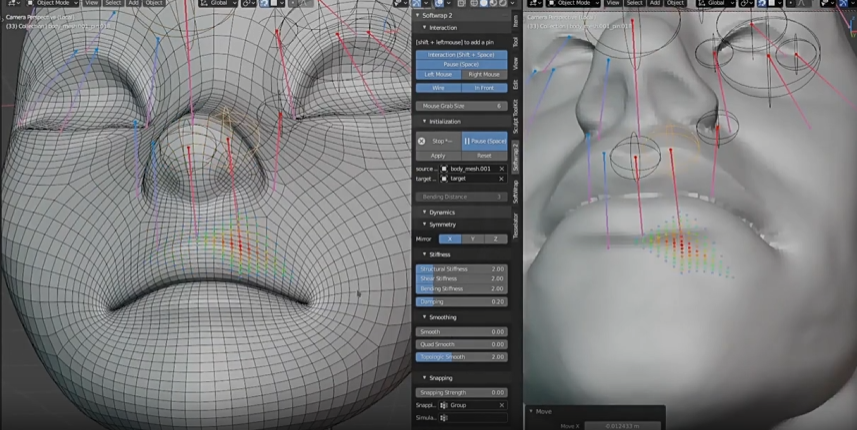
Task: Switch to the Item sidebar tab
Action: [516, 20]
